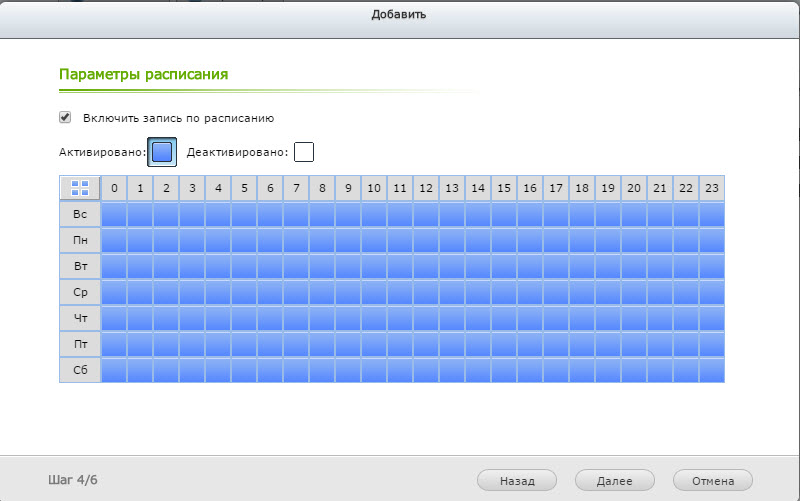Select the hour 1 column header

pos(140,188)
